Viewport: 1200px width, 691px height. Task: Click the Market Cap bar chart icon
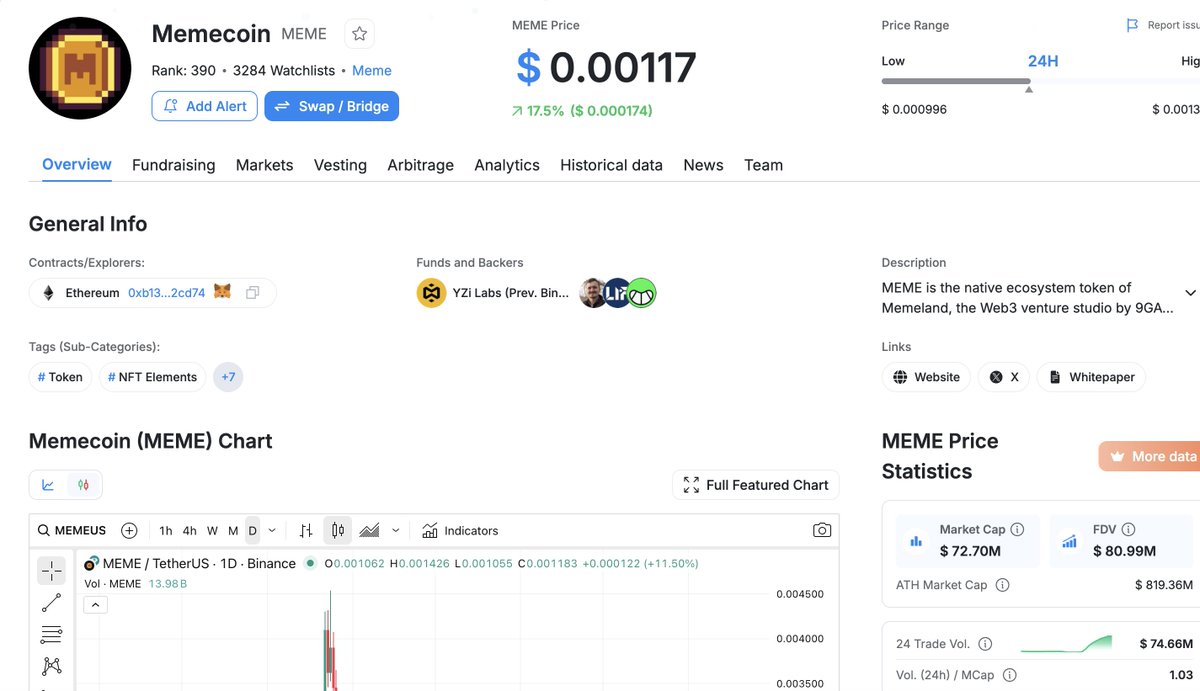(x=916, y=541)
